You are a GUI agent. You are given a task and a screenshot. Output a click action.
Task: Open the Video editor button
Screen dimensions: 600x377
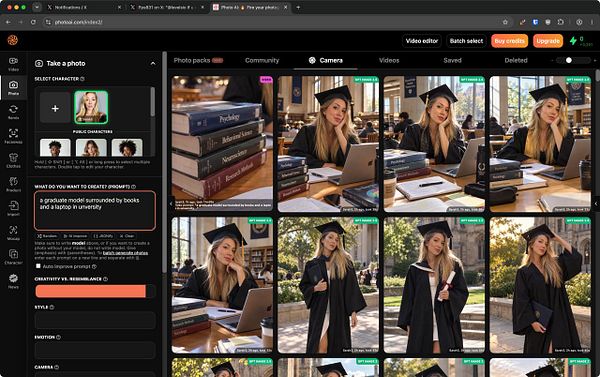coord(422,41)
